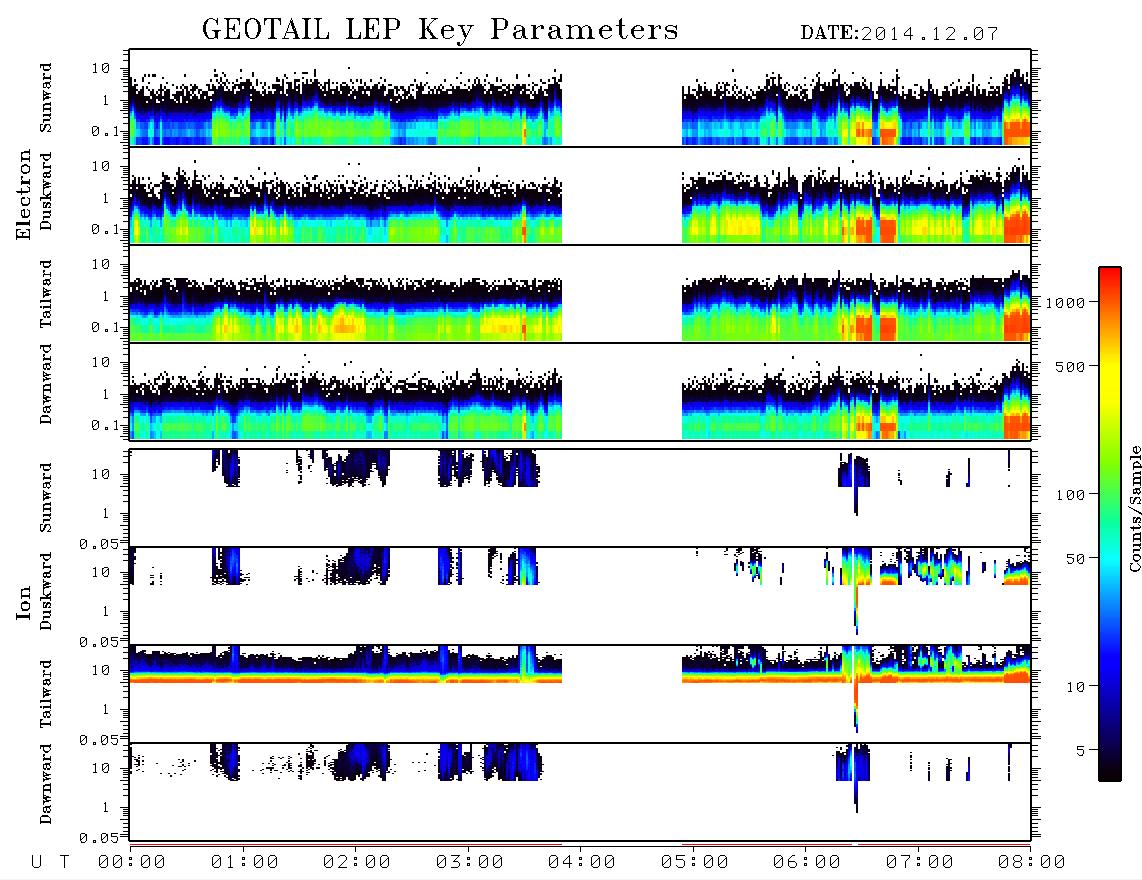Select the Ion Dawnward panel label
1142x880 pixels.
coord(46,784)
